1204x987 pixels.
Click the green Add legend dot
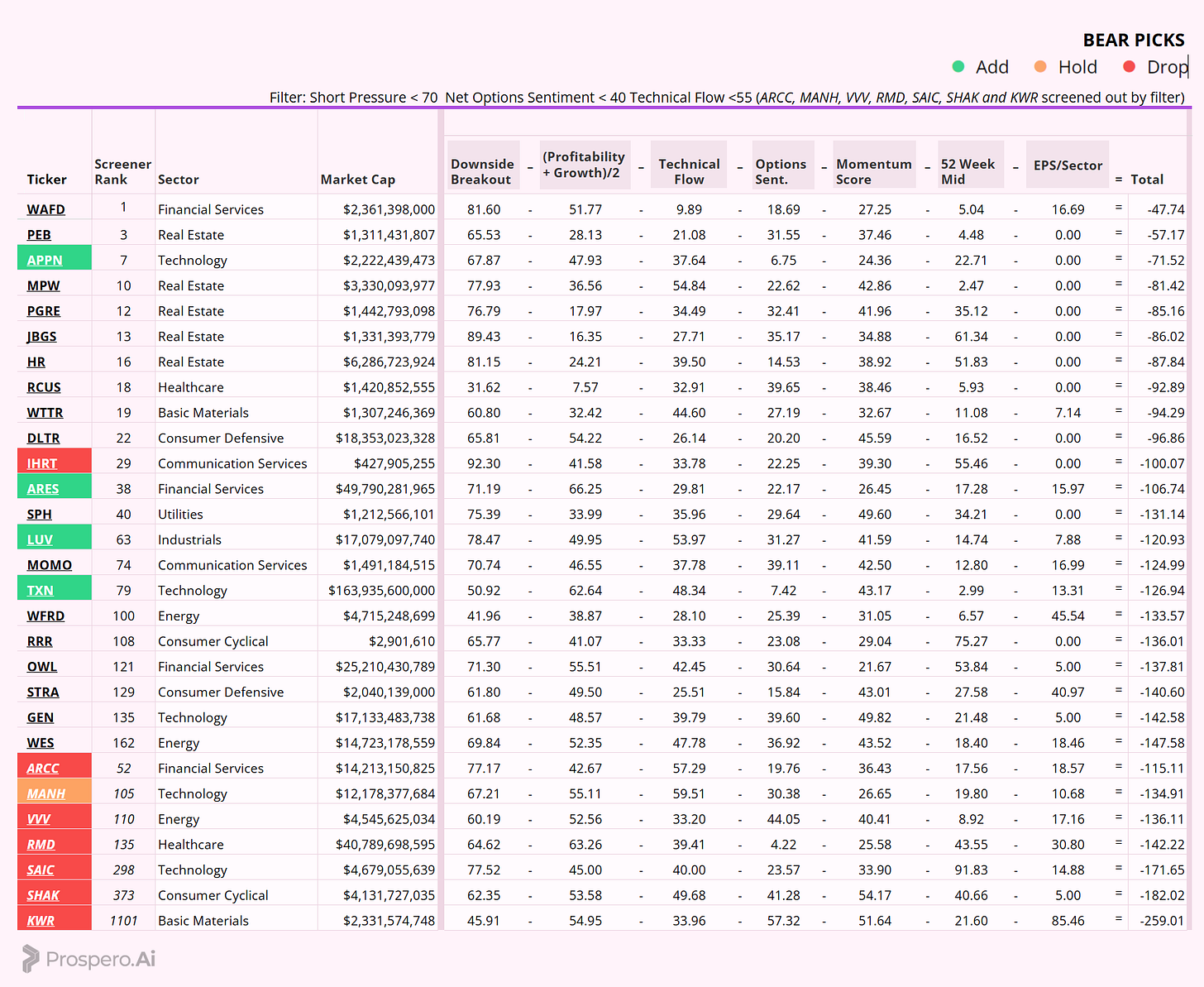(958, 66)
